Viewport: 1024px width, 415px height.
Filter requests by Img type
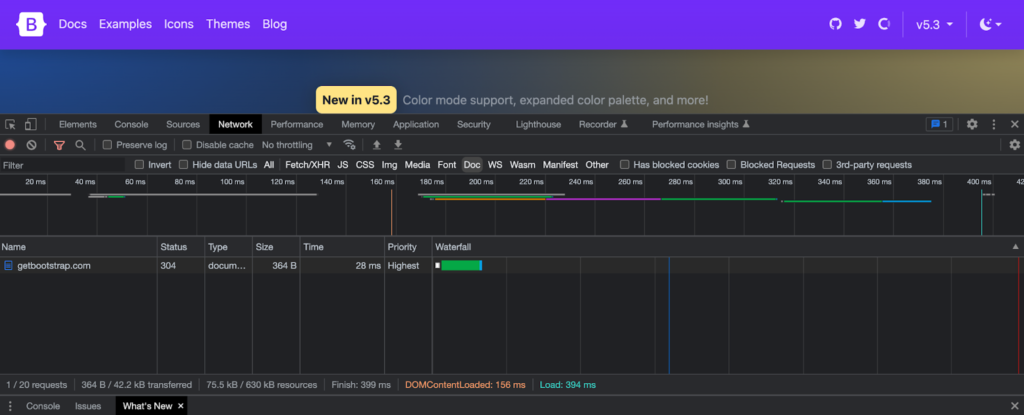389,165
